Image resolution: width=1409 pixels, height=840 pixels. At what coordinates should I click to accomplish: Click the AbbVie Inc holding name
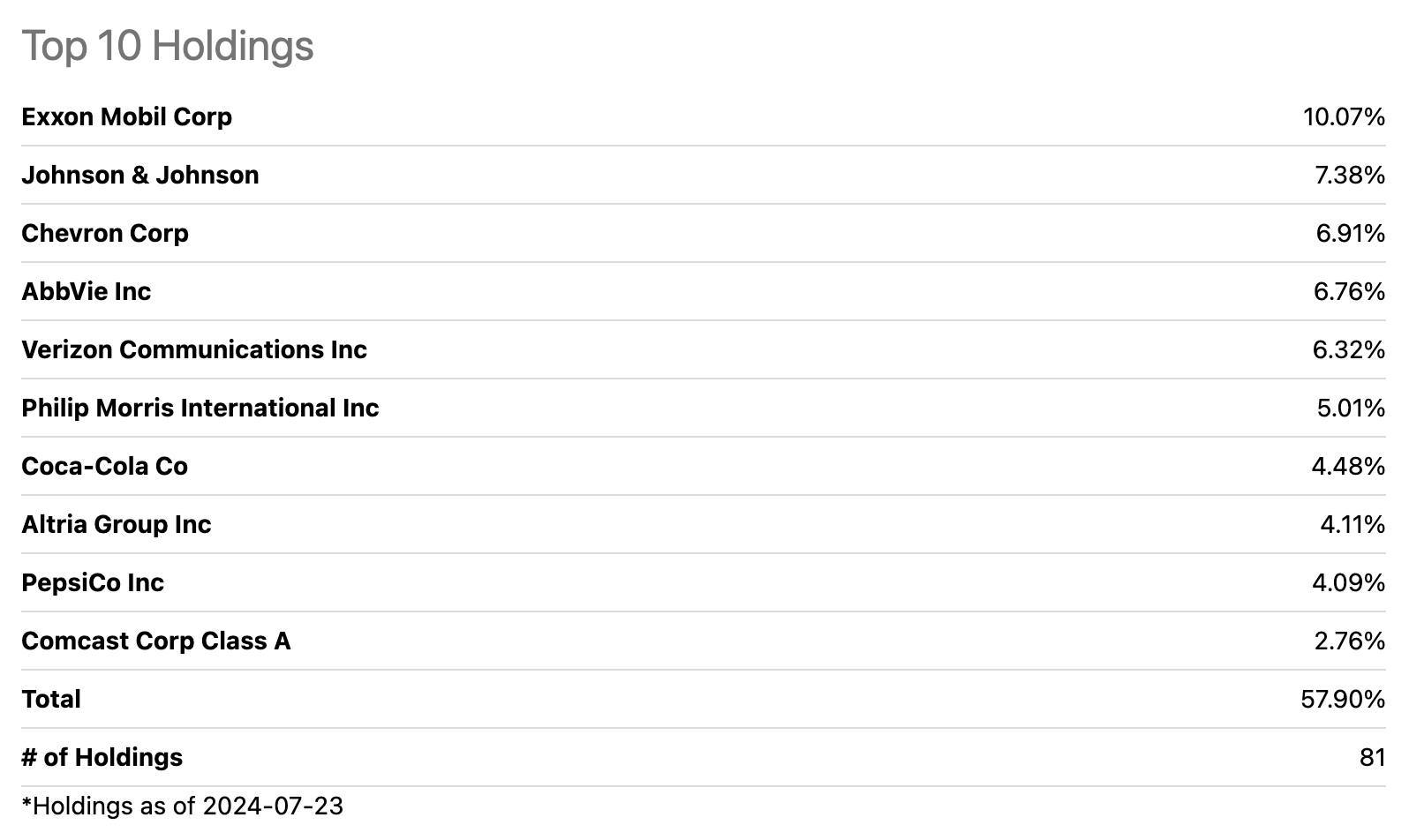coord(86,292)
